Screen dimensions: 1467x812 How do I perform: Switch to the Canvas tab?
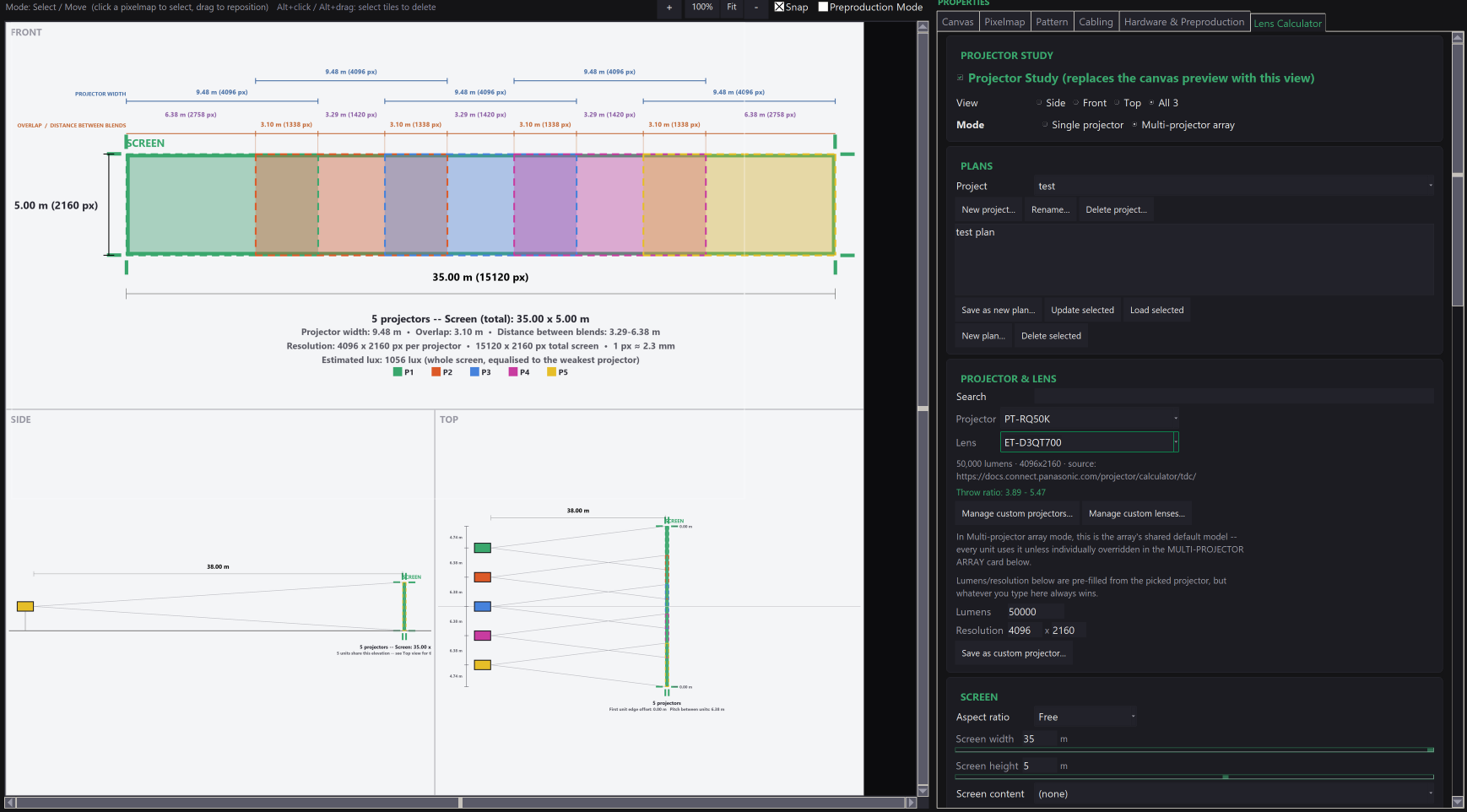957,22
